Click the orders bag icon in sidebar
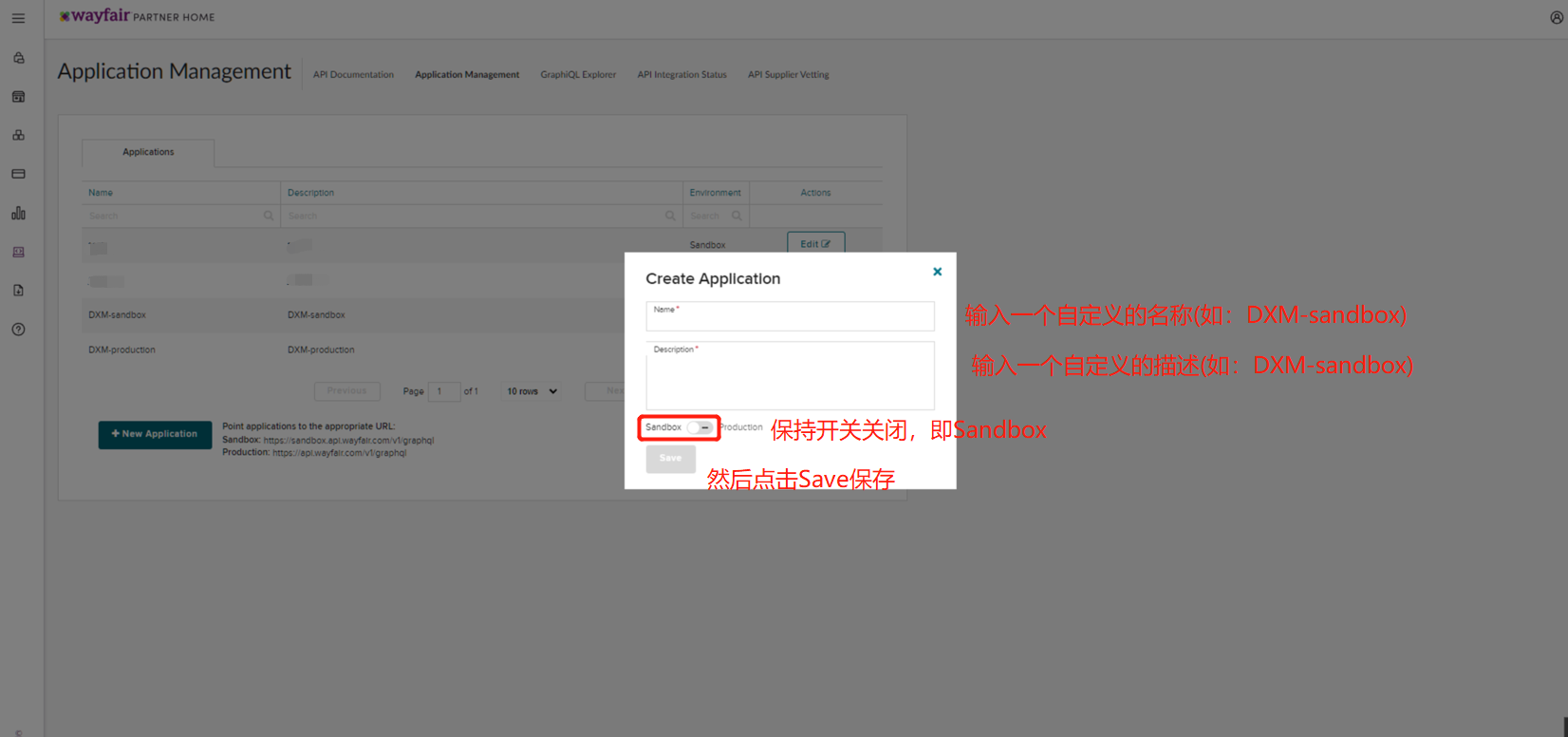This screenshot has height=737, width=1568. [x=18, y=58]
